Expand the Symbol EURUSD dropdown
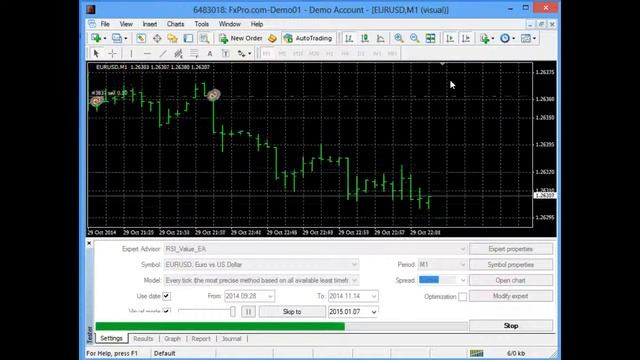This screenshot has width=640, height=360. (354, 265)
